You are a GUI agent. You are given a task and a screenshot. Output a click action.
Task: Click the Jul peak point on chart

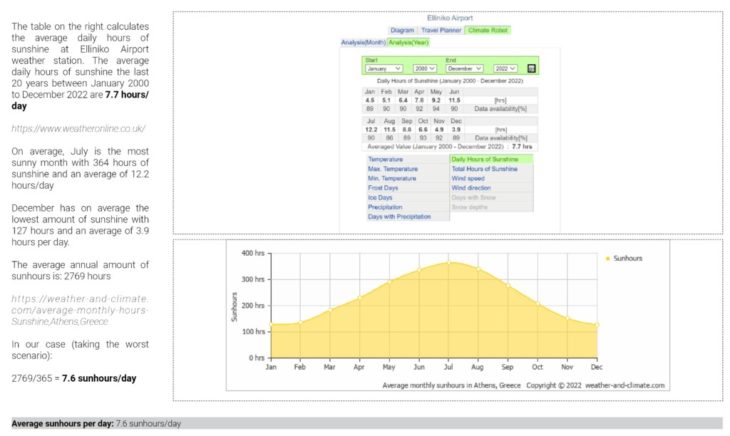click(451, 262)
